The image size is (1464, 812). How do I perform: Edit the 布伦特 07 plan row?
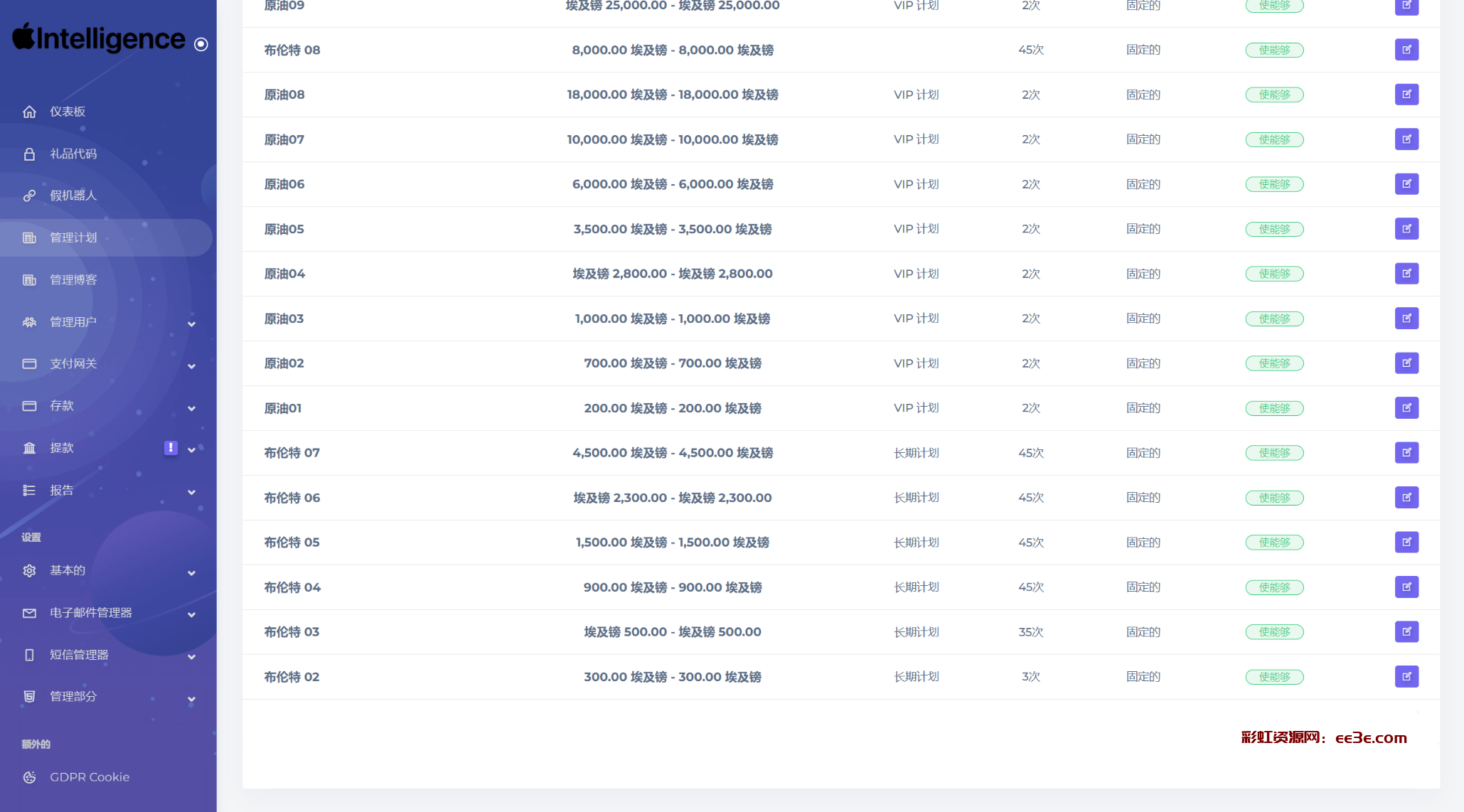click(x=1406, y=453)
